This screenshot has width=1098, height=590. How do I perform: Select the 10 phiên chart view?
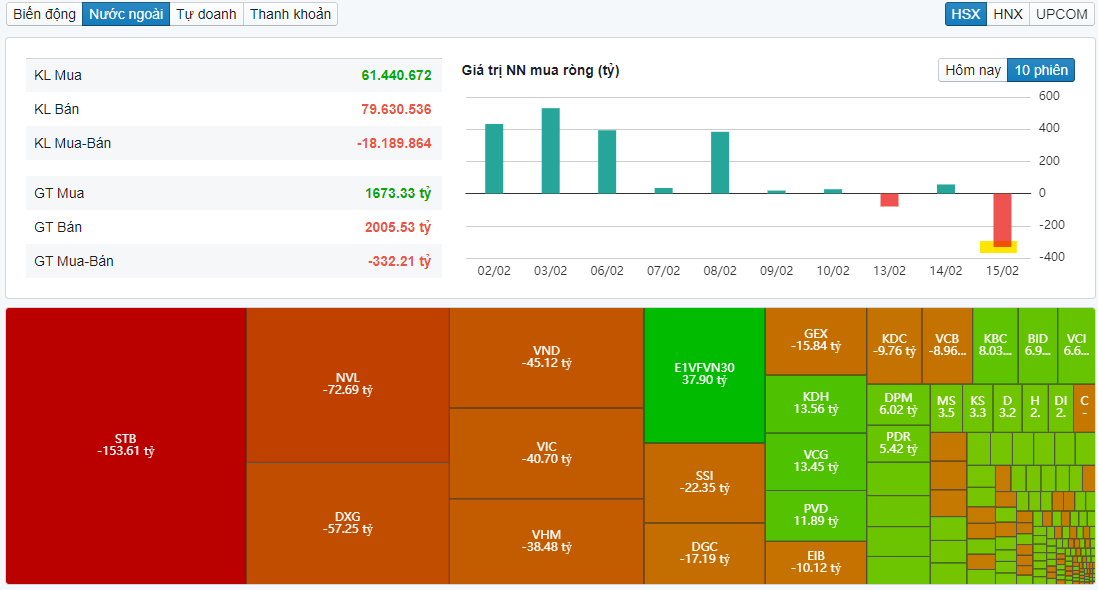pos(1041,70)
